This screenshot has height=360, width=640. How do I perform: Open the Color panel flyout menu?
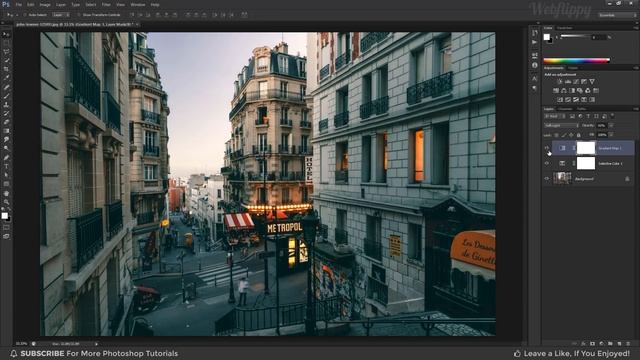tap(636, 28)
